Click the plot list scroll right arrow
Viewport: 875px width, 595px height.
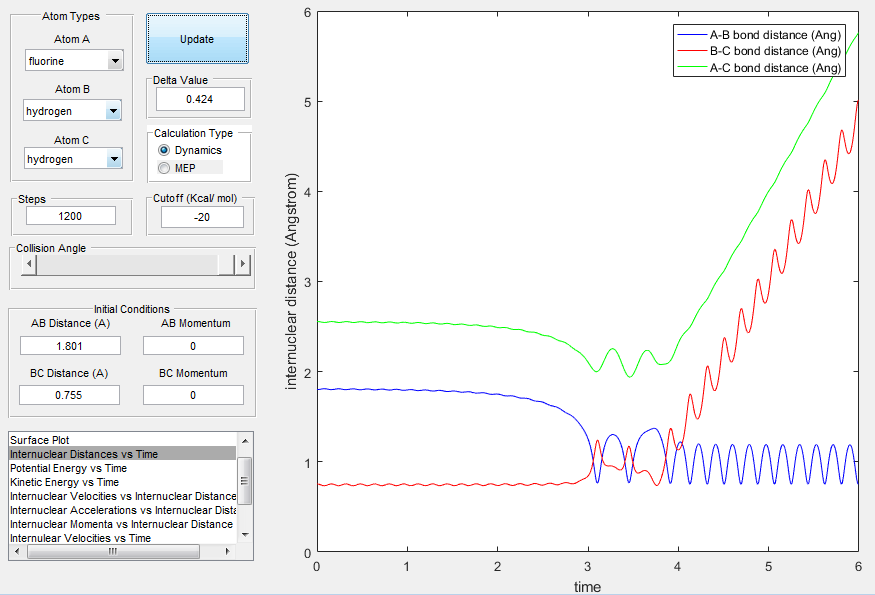pos(227,551)
